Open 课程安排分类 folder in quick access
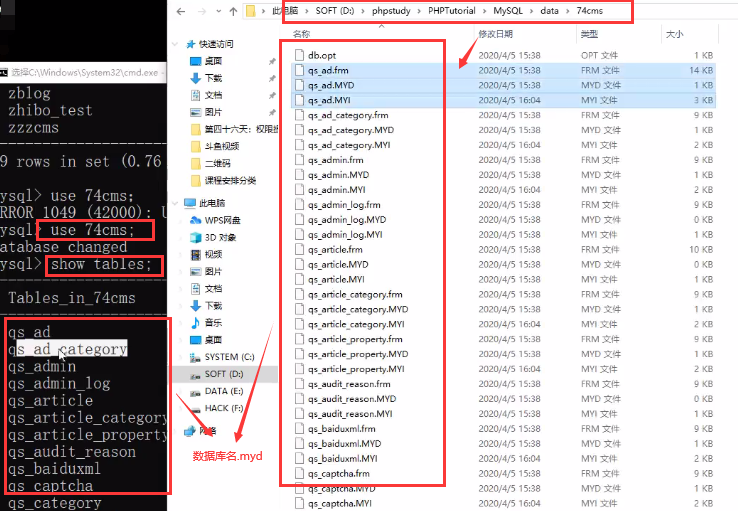Screen dimensions: 738x511 (x=229, y=180)
